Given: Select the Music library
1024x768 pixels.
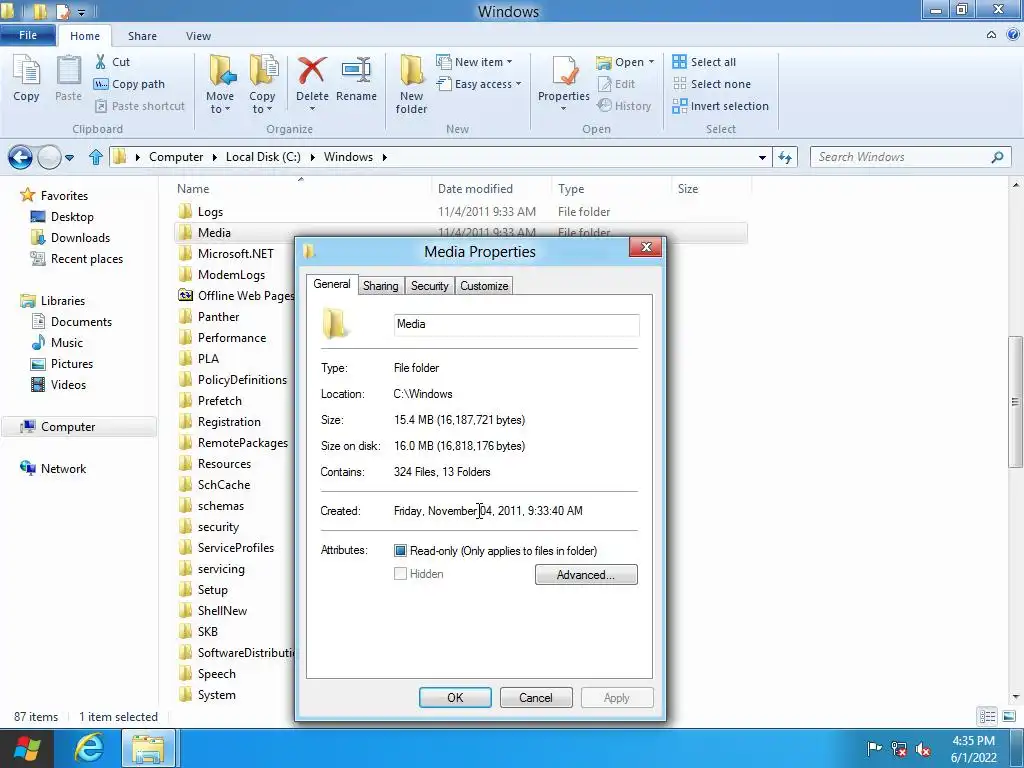Looking at the screenshot, I should [x=67, y=343].
